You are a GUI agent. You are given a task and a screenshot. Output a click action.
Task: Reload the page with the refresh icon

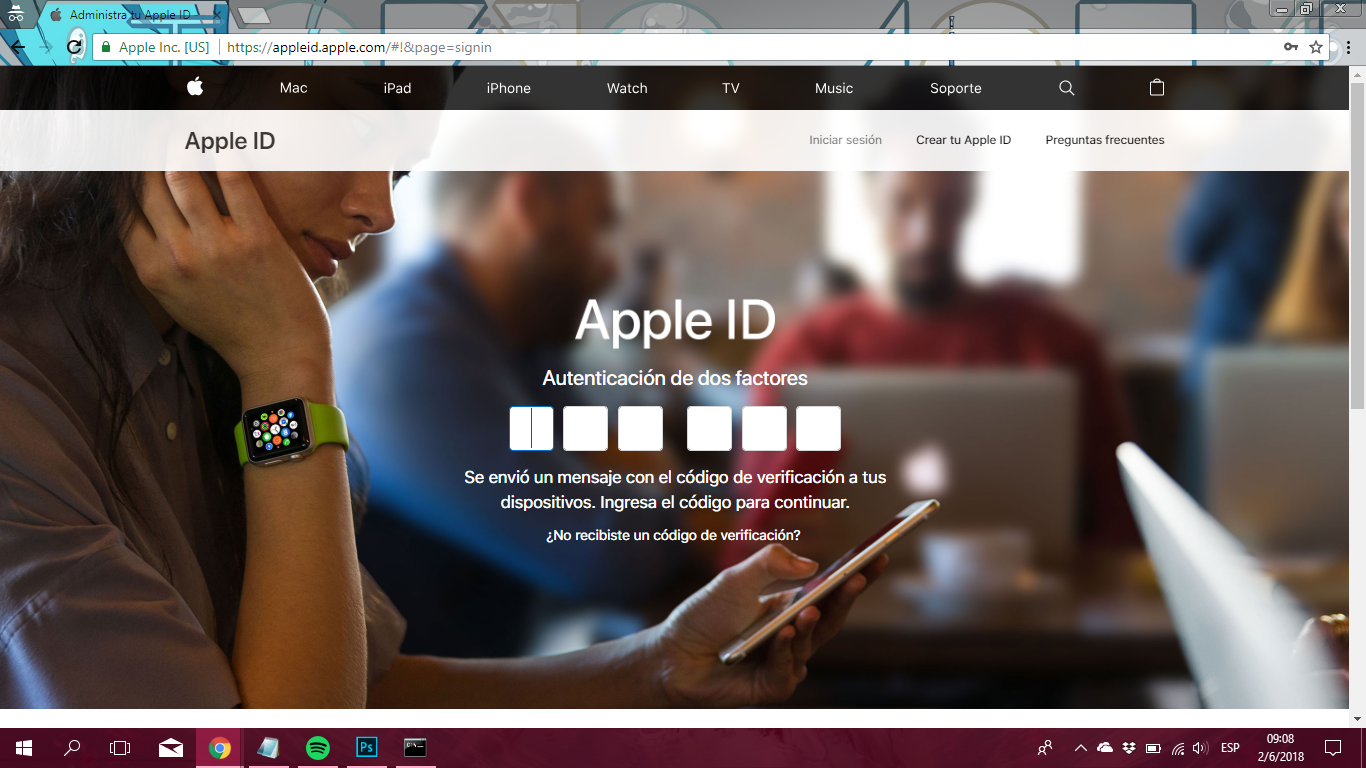pos(74,47)
